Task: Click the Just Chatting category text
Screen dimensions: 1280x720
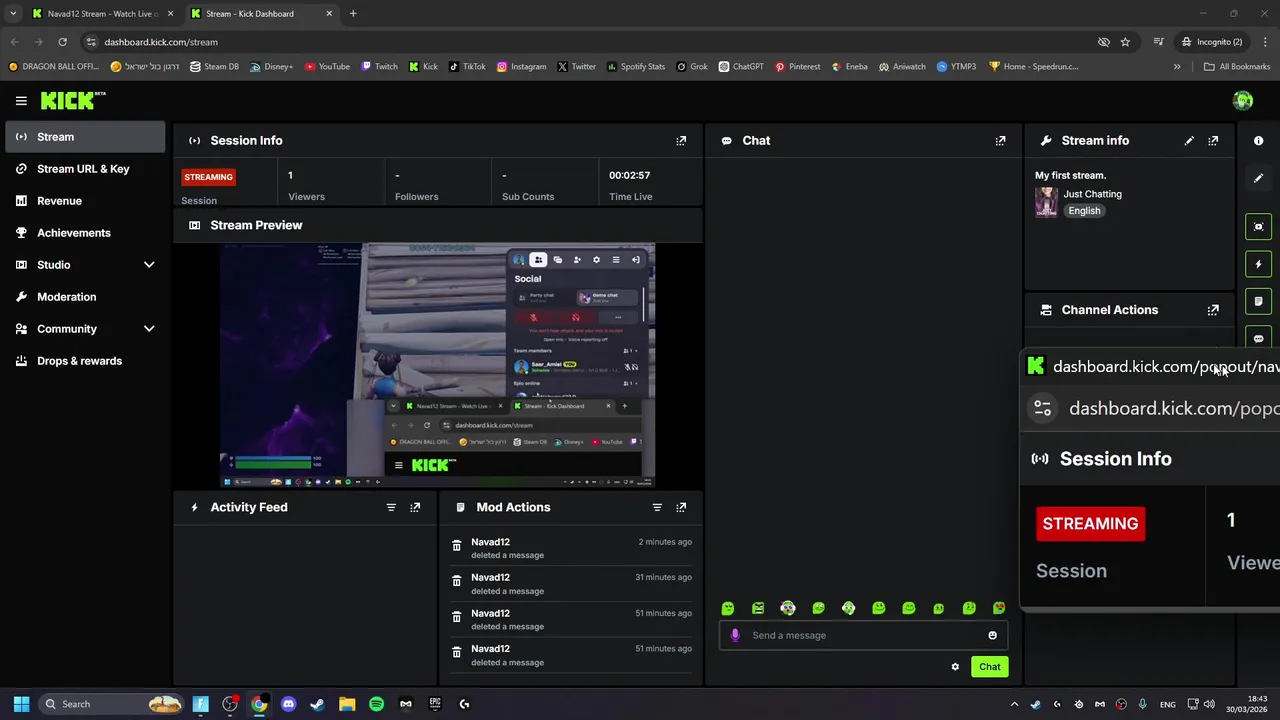Action: (1092, 194)
